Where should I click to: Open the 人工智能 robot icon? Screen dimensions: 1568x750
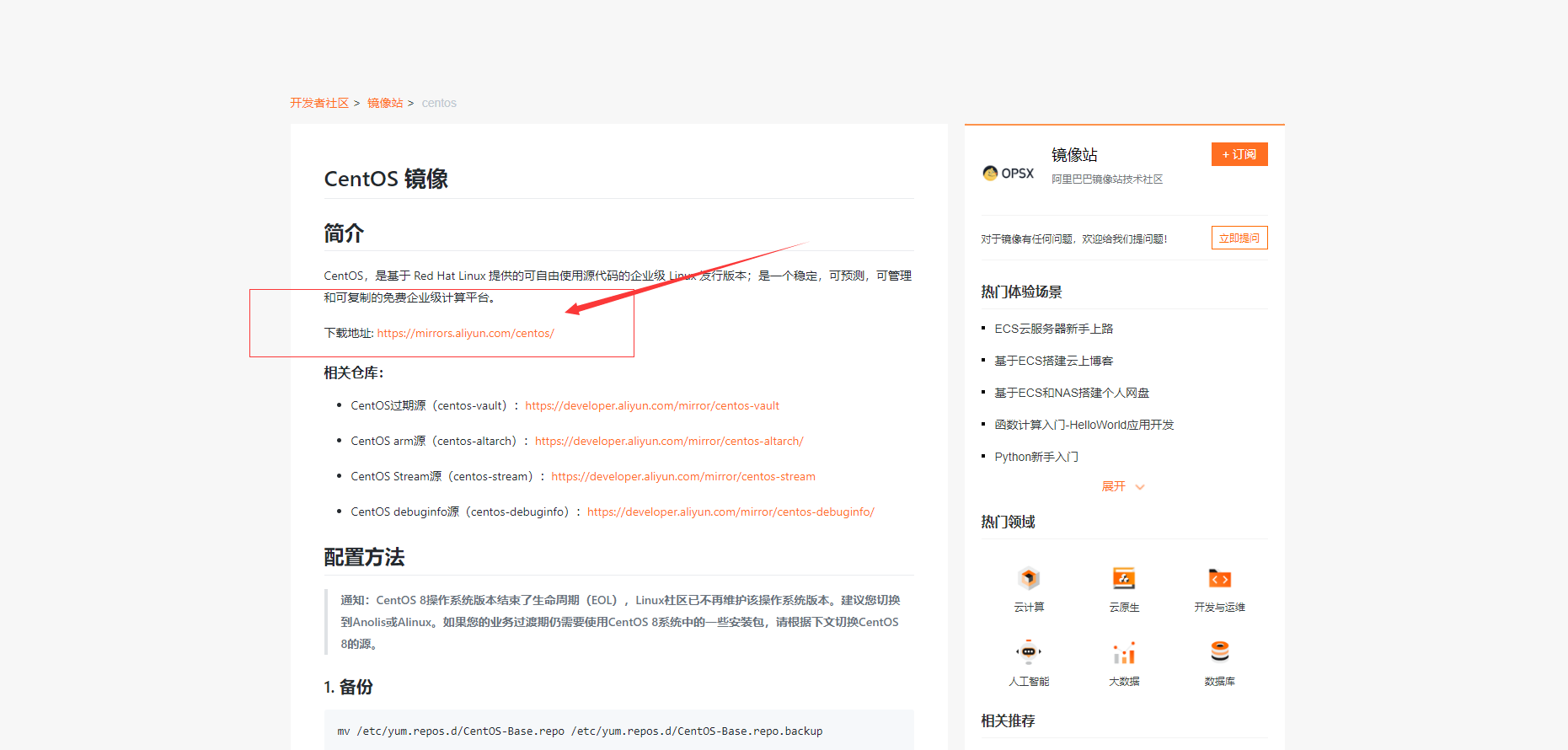coord(1029,652)
